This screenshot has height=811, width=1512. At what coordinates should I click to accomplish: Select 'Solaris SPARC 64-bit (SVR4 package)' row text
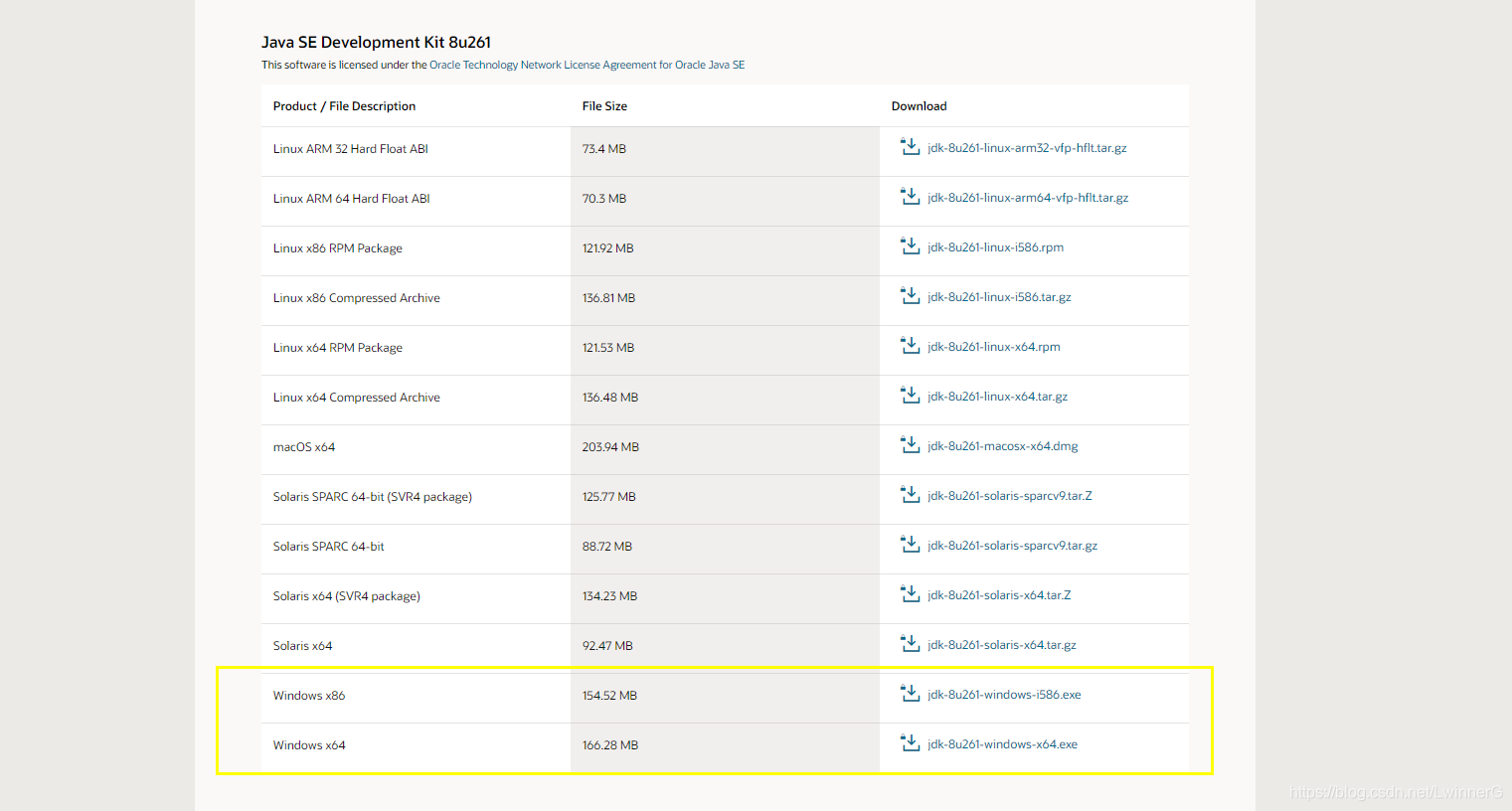coord(373,497)
